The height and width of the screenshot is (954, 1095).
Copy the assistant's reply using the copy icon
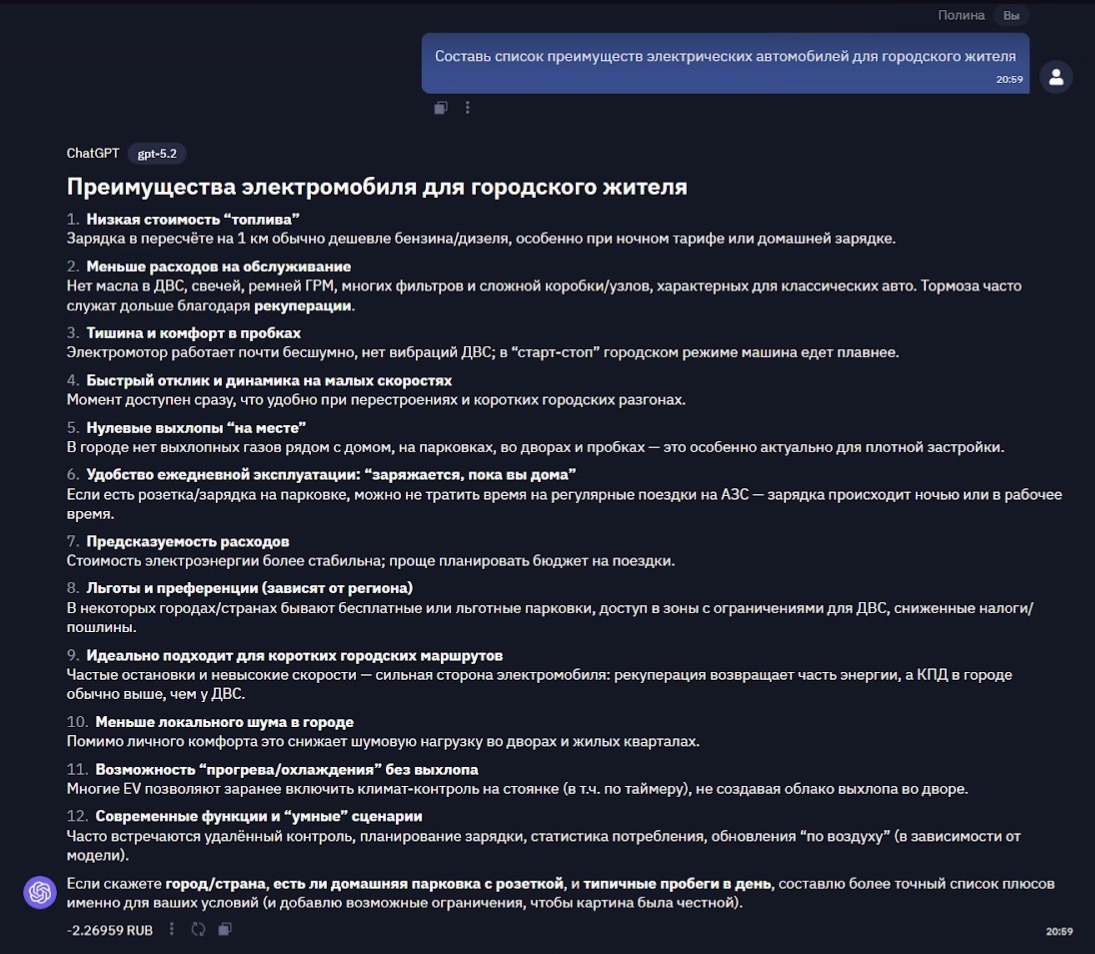[x=224, y=929]
